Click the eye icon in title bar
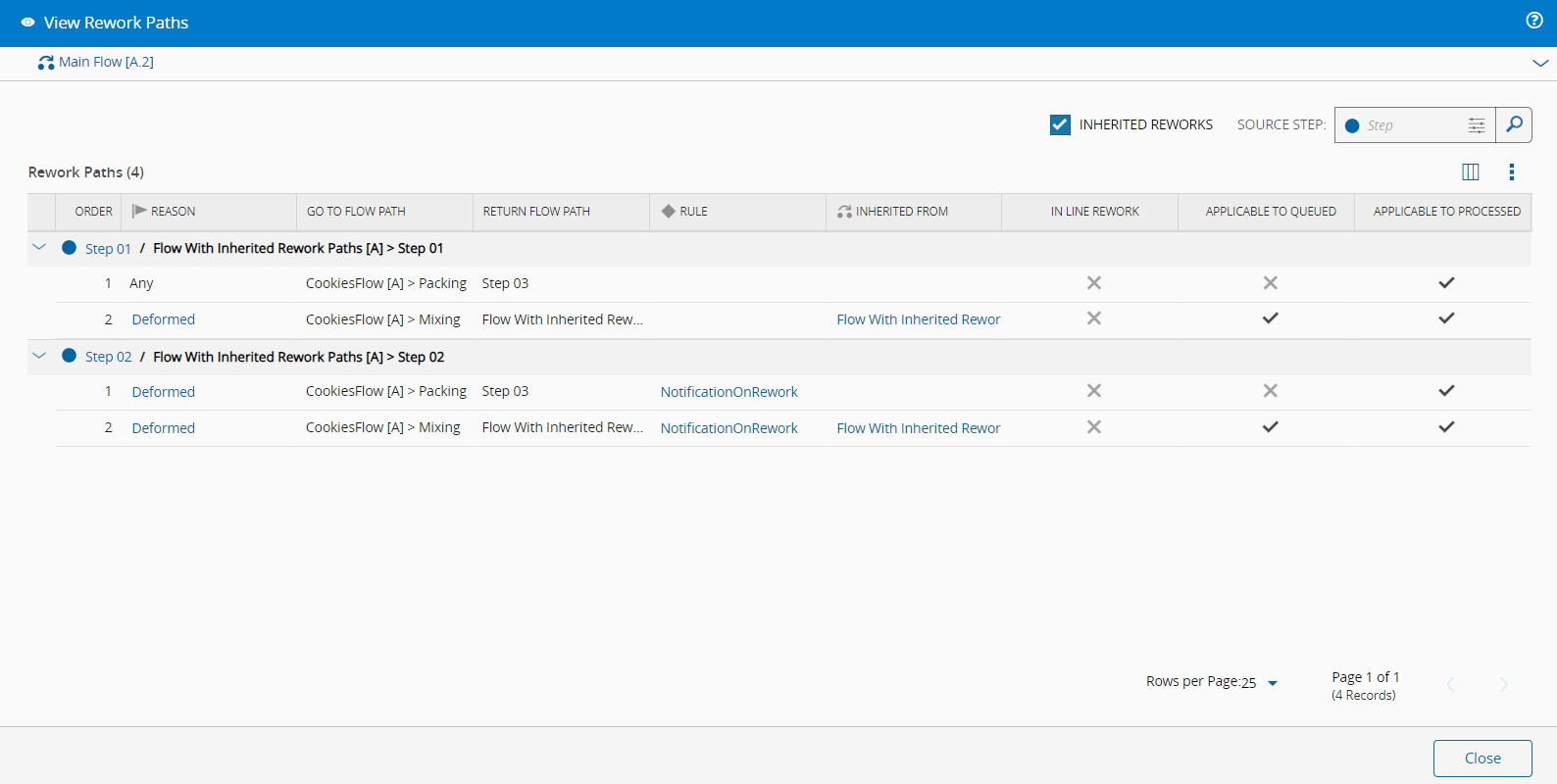Viewport: 1557px width, 784px height. (x=27, y=23)
